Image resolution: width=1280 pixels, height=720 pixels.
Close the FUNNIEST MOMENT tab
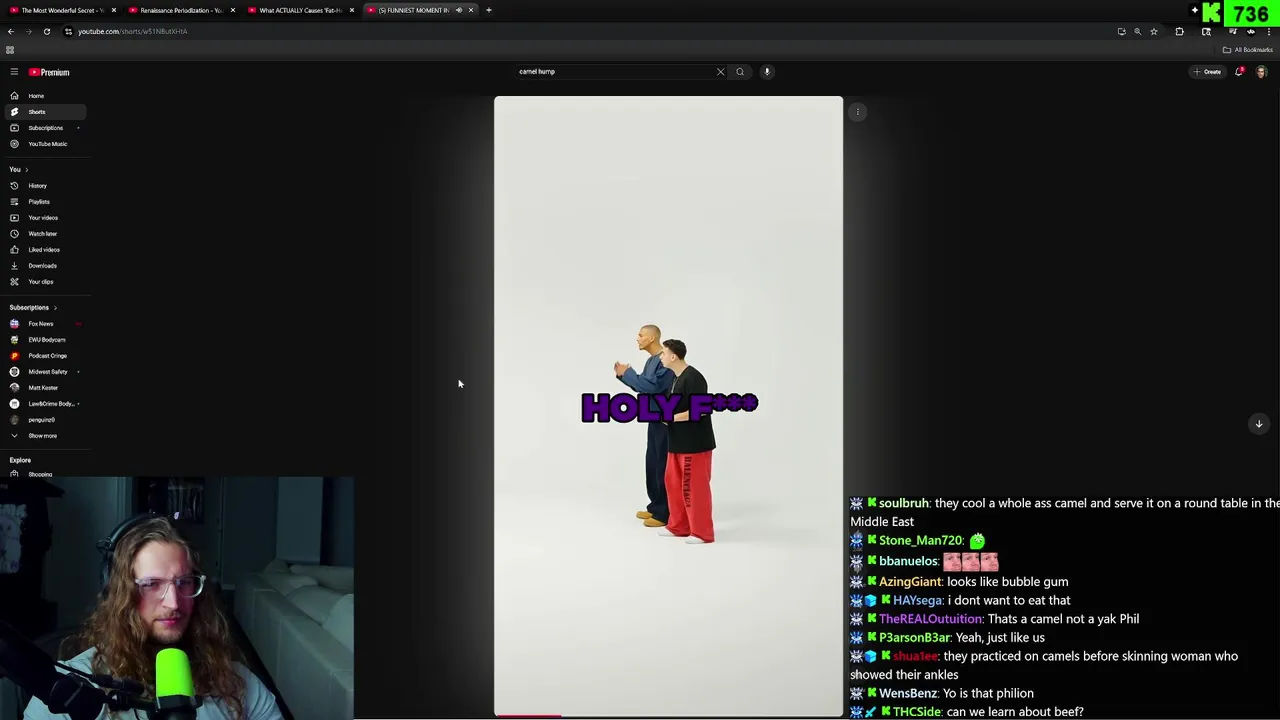(x=471, y=10)
